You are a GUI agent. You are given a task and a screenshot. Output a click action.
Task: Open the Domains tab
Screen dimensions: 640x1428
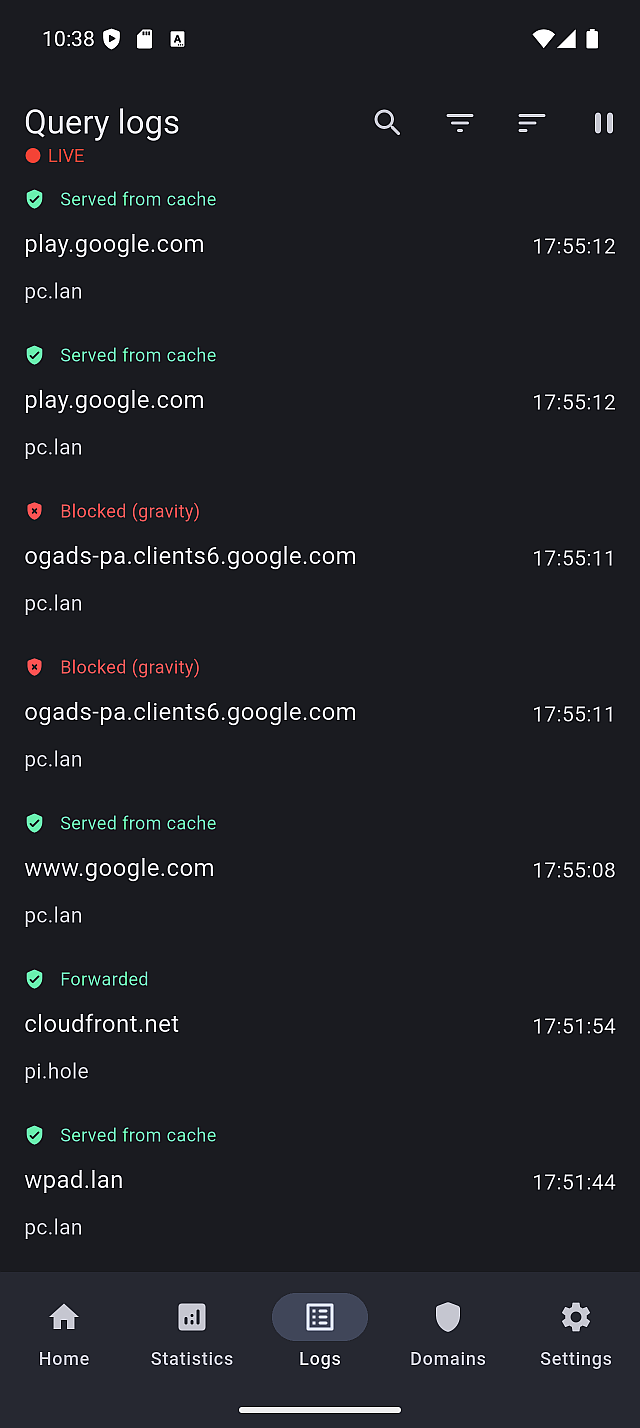pyautogui.click(x=448, y=1334)
